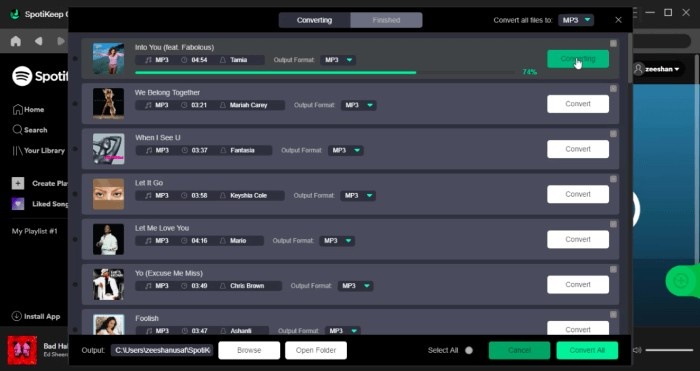Click the Let Me Love You album cover
Viewport: 700px width, 371px height.
click(x=108, y=239)
